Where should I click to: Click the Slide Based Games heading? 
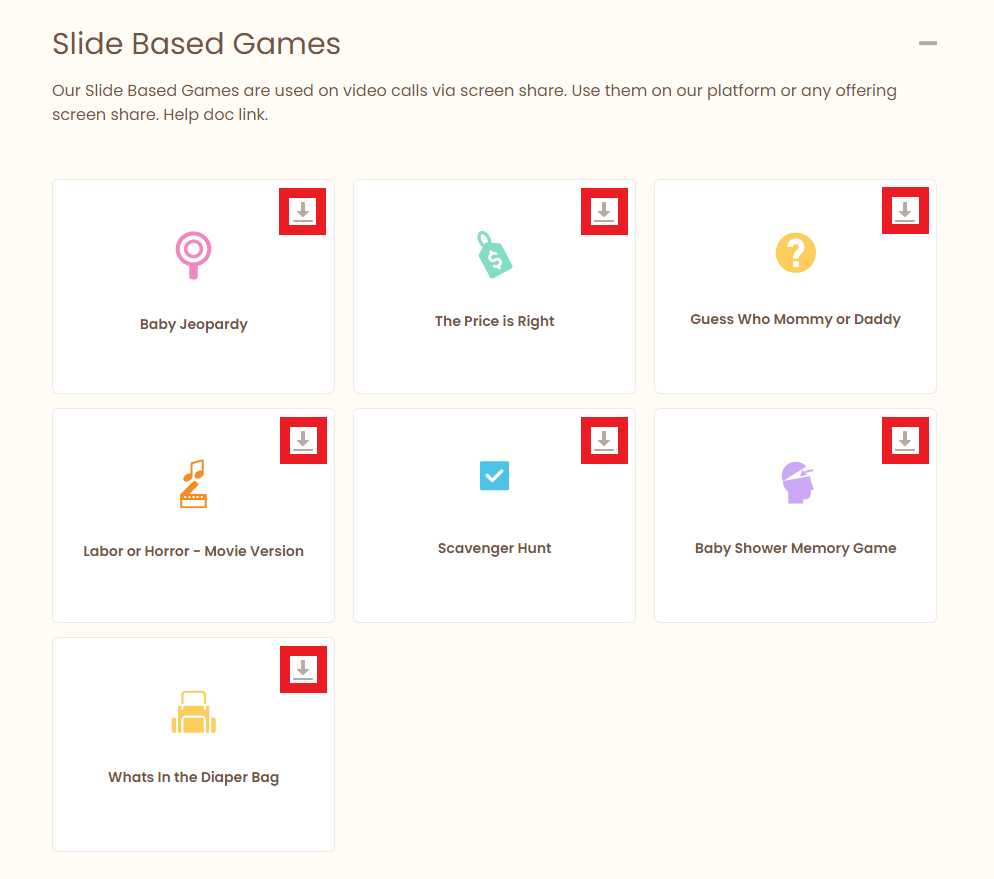tap(196, 44)
